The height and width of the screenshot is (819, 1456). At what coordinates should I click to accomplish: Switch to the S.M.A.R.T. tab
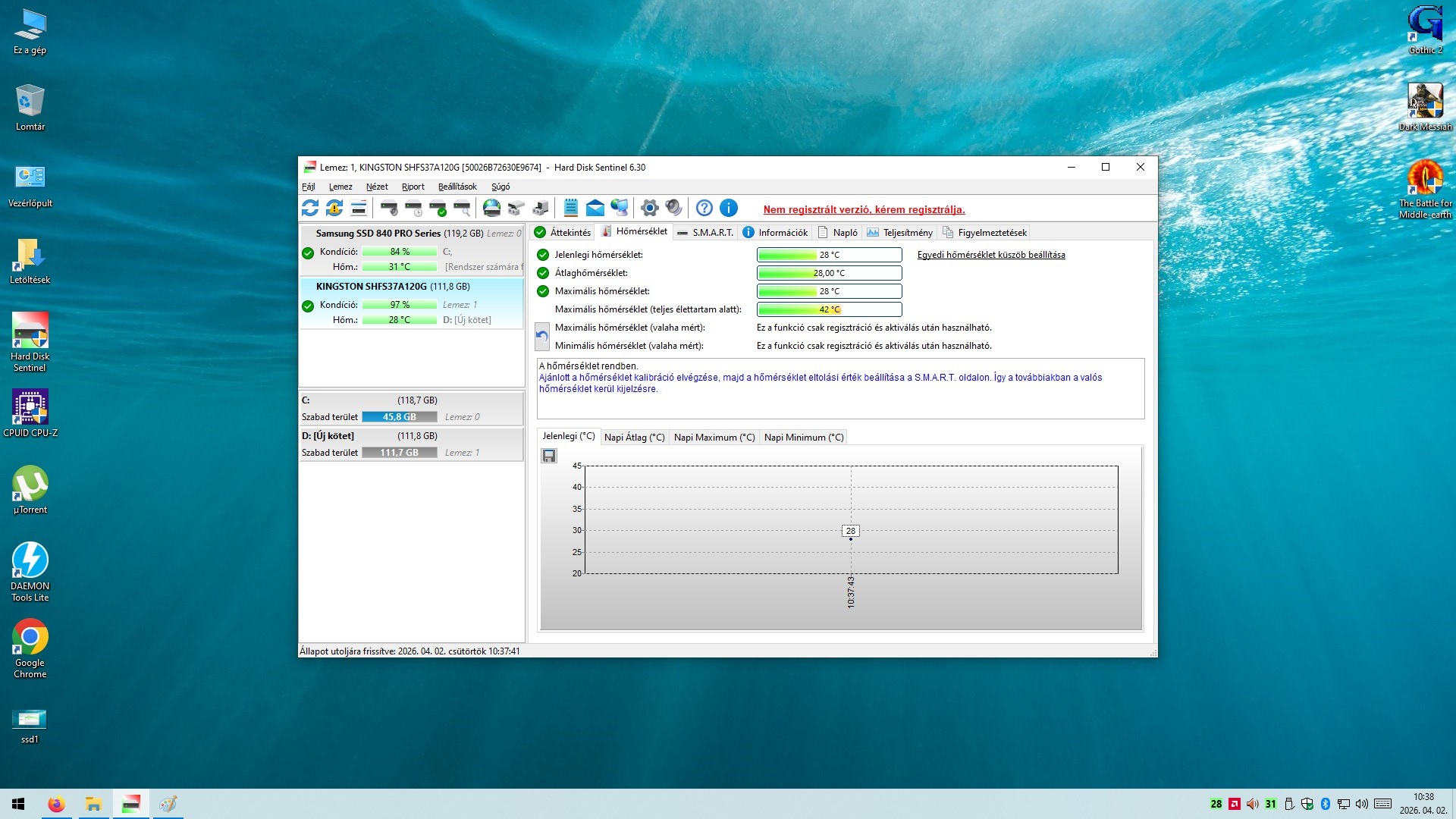coord(705,233)
